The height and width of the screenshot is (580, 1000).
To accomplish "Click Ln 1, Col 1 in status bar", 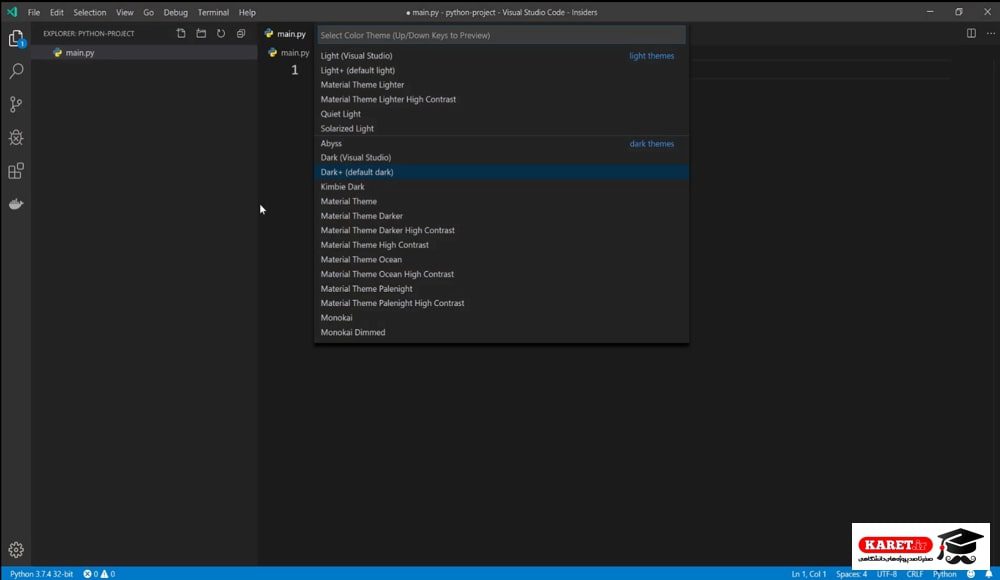I will [809, 574].
